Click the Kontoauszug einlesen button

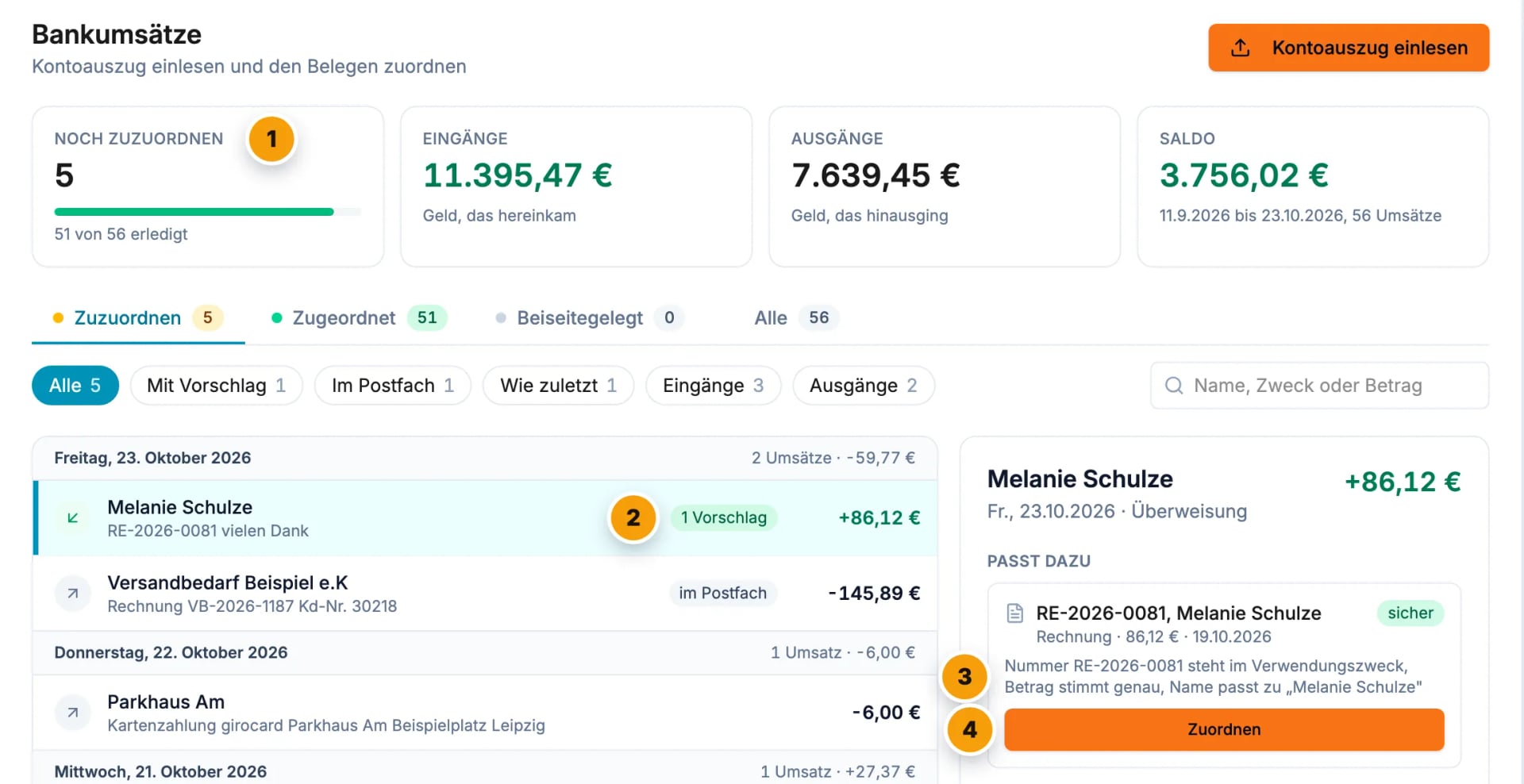click(1349, 48)
